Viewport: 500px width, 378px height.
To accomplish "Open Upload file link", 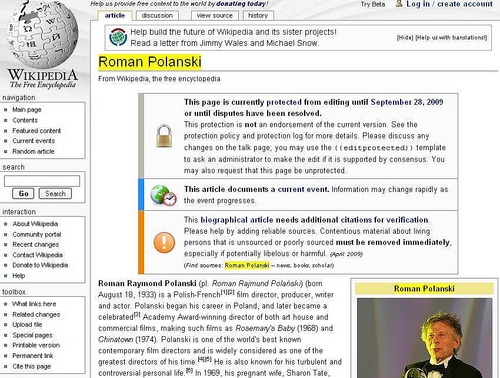I will (27, 325).
